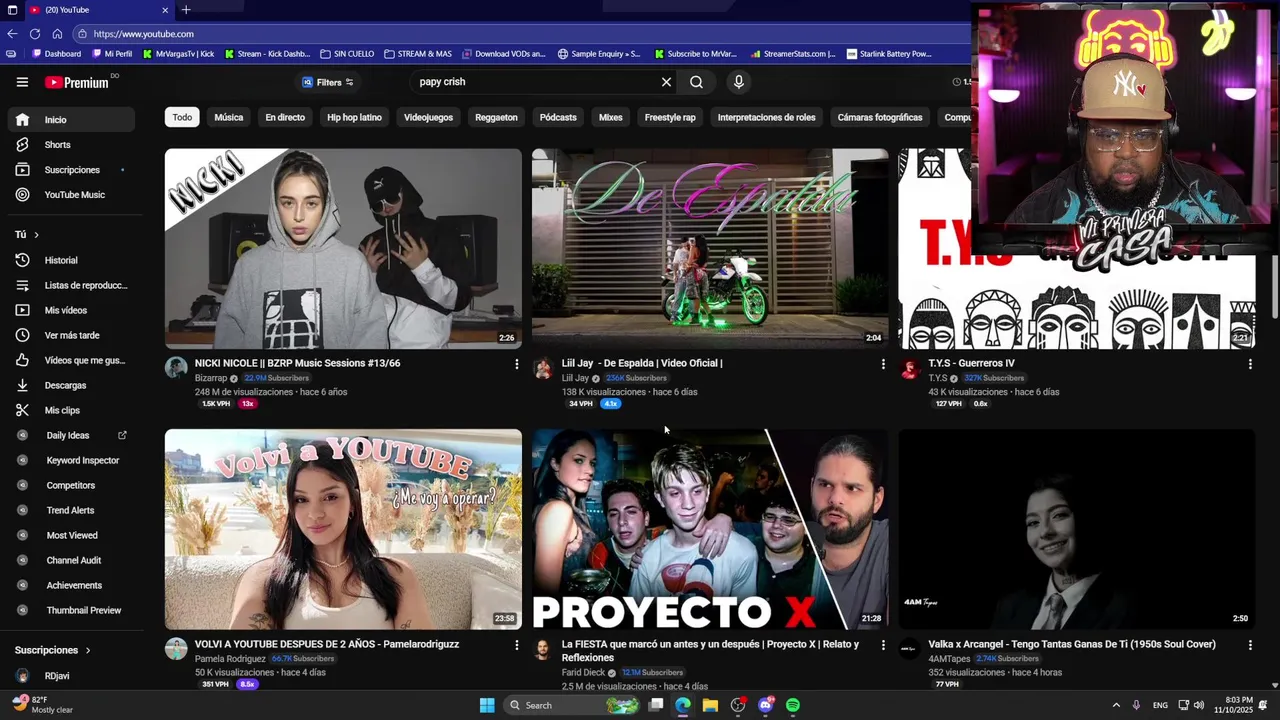Open Discord from the taskbar

click(x=766, y=705)
